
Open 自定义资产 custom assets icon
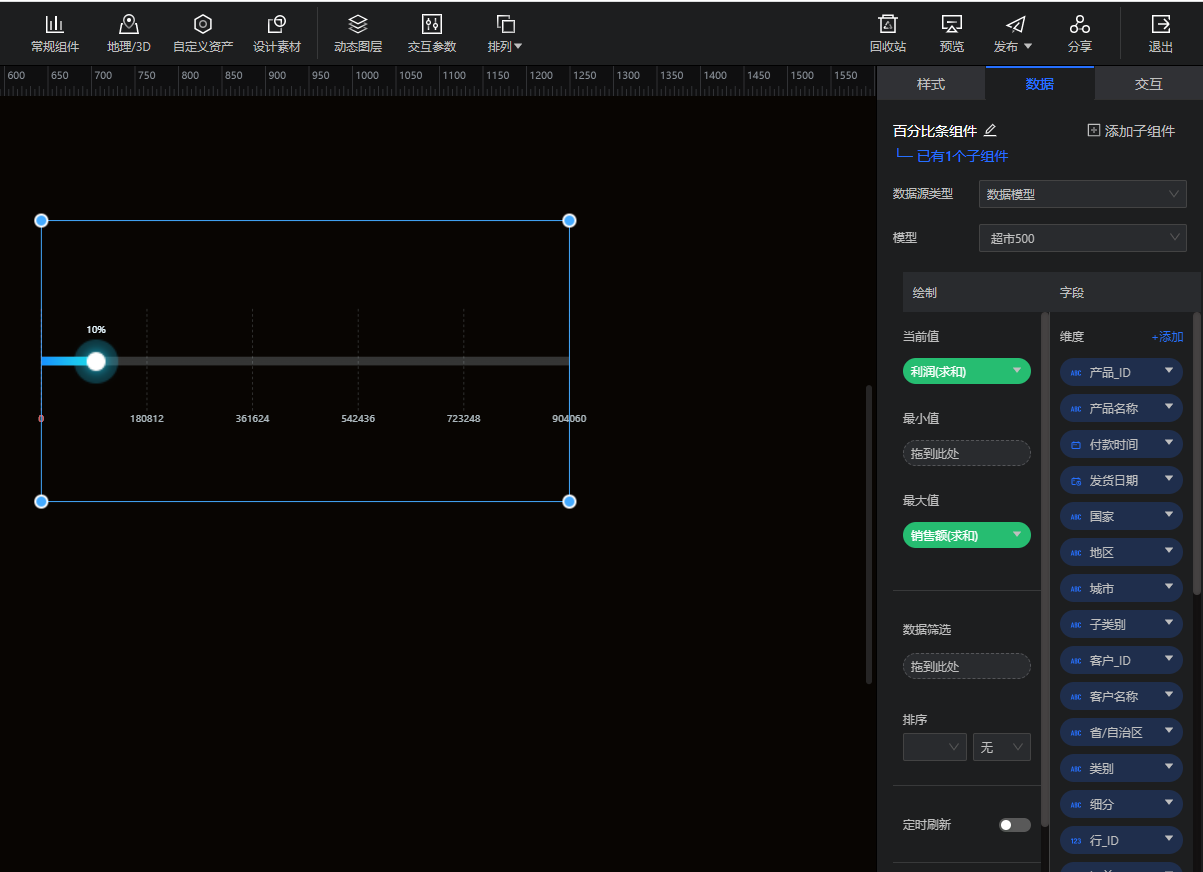203,24
